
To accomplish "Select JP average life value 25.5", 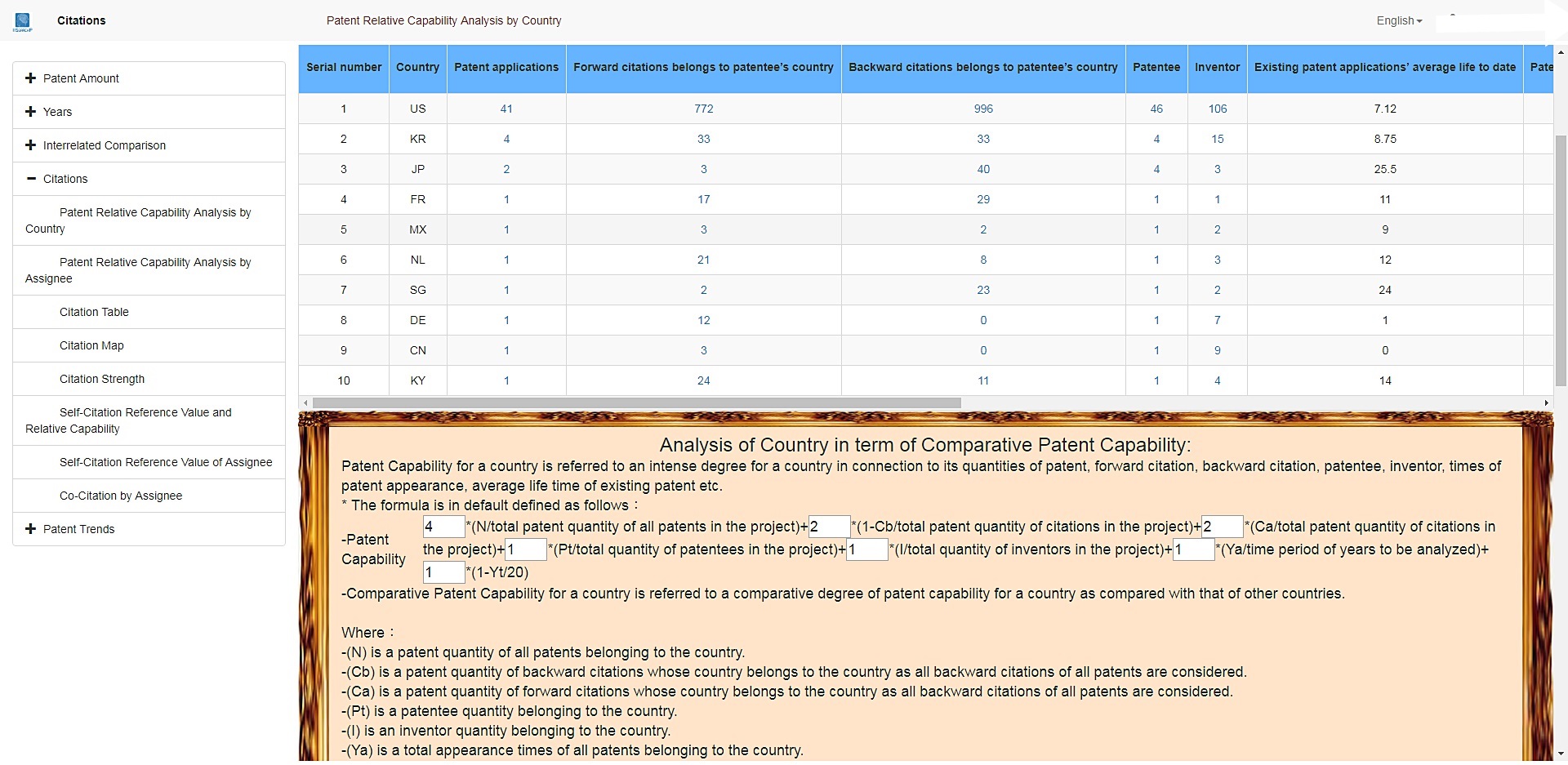I will click(1385, 169).
